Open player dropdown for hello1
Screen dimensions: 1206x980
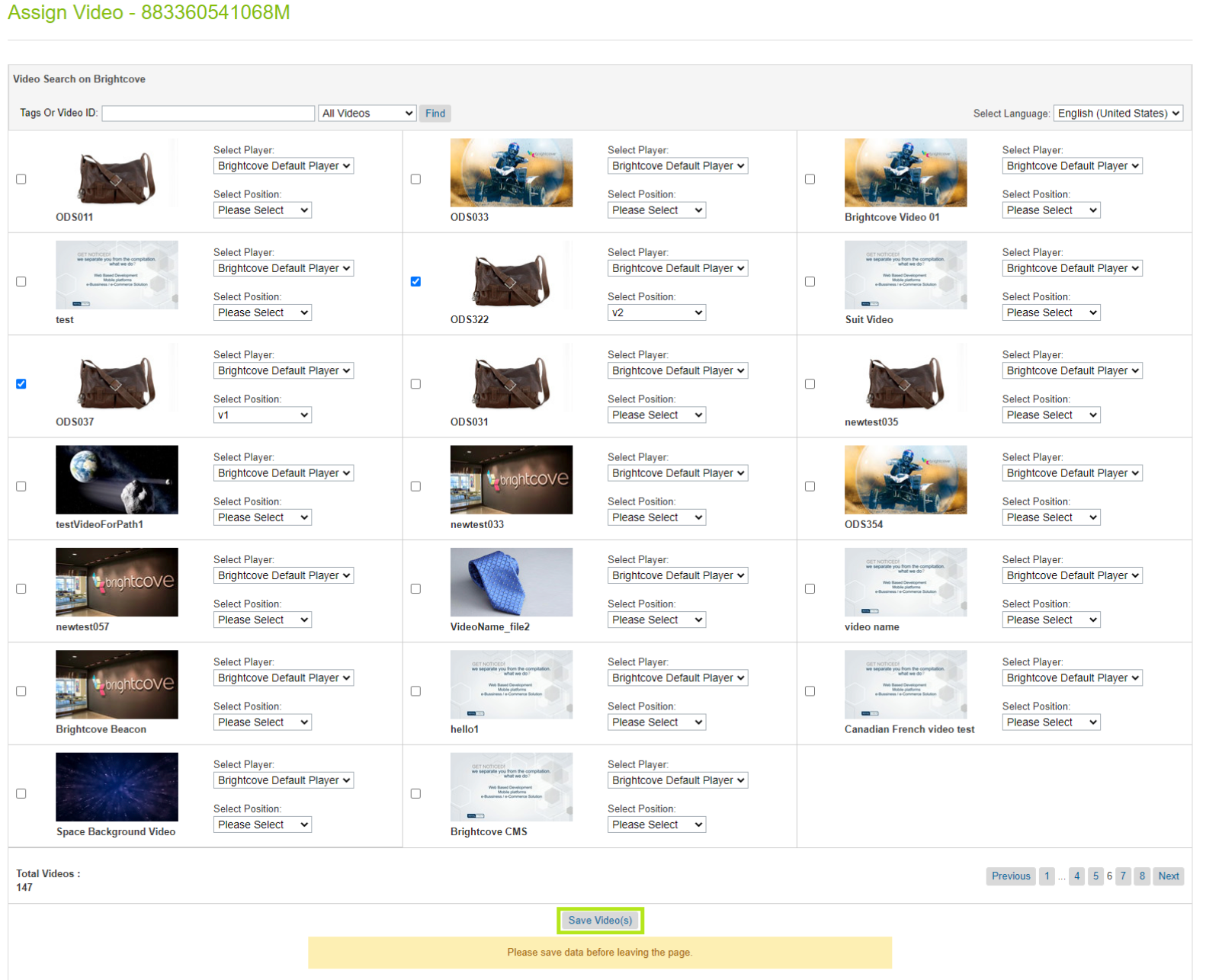(678, 677)
